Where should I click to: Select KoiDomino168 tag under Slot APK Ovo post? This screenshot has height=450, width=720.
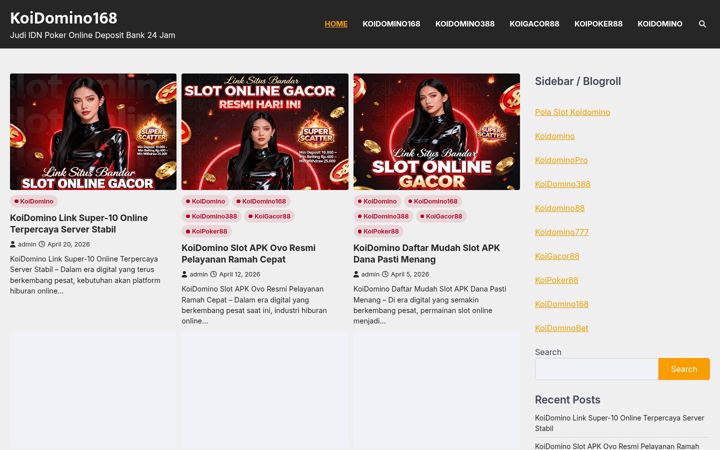[261, 201]
